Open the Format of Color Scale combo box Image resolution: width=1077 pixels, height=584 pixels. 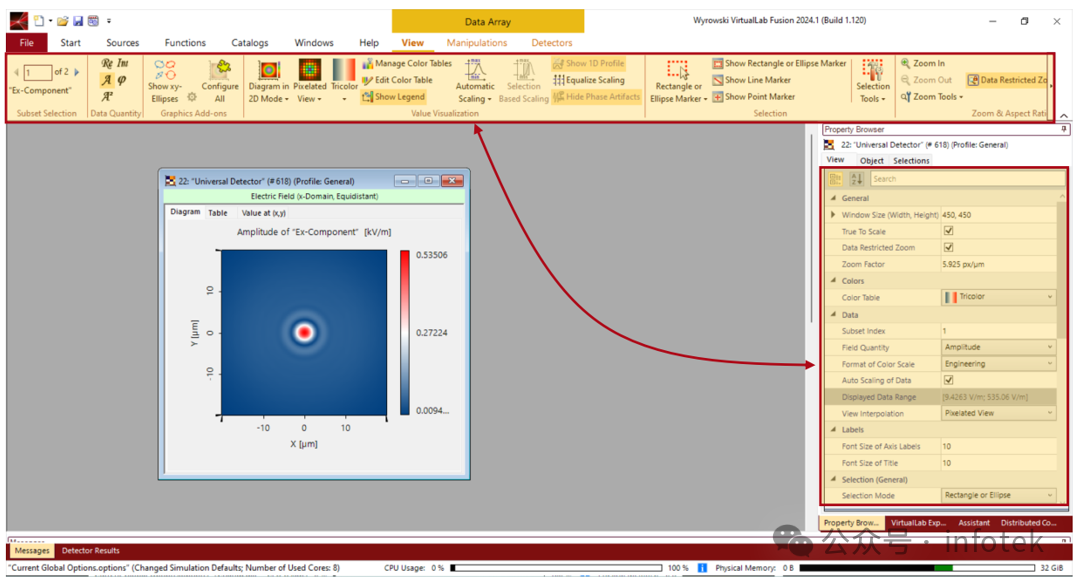[x=998, y=363]
